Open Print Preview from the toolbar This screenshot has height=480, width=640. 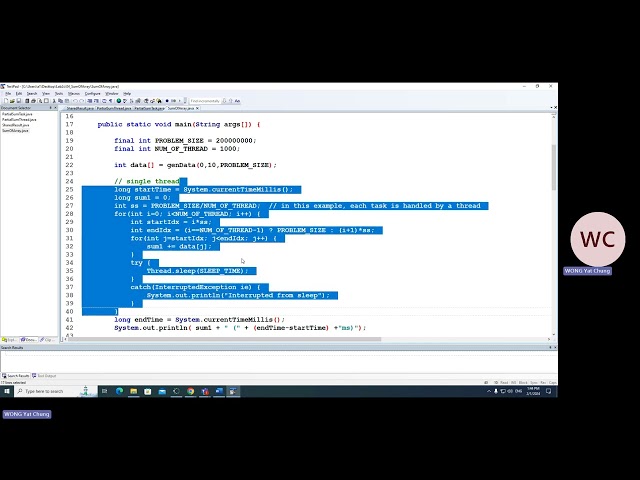click(40, 101)
